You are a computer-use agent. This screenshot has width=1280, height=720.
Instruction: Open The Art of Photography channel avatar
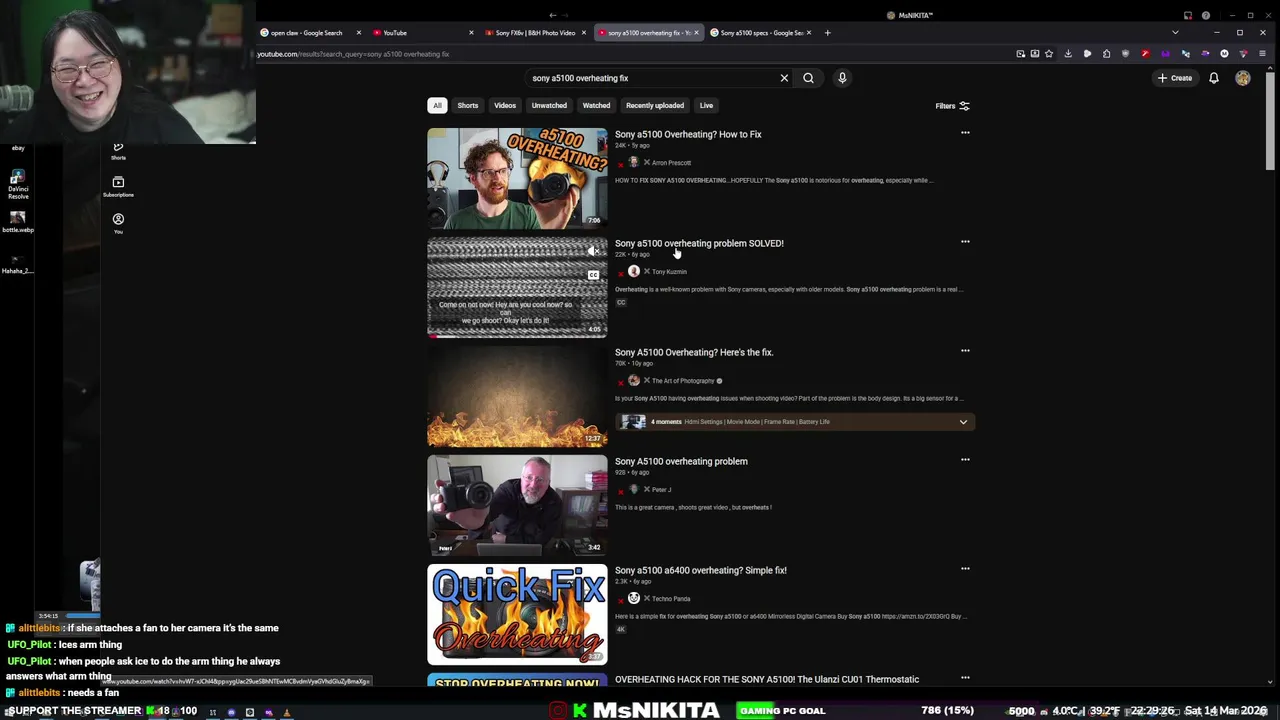coord(633,380)
